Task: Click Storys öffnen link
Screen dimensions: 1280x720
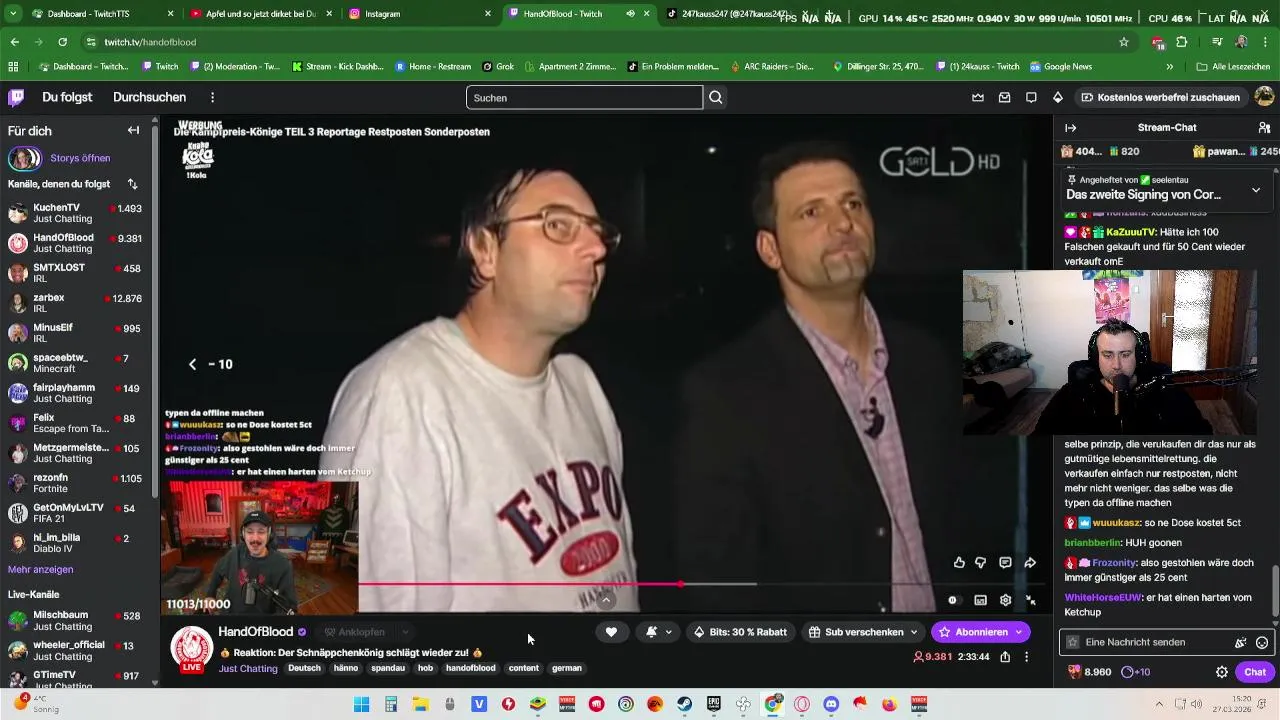Action: (80, 158)
